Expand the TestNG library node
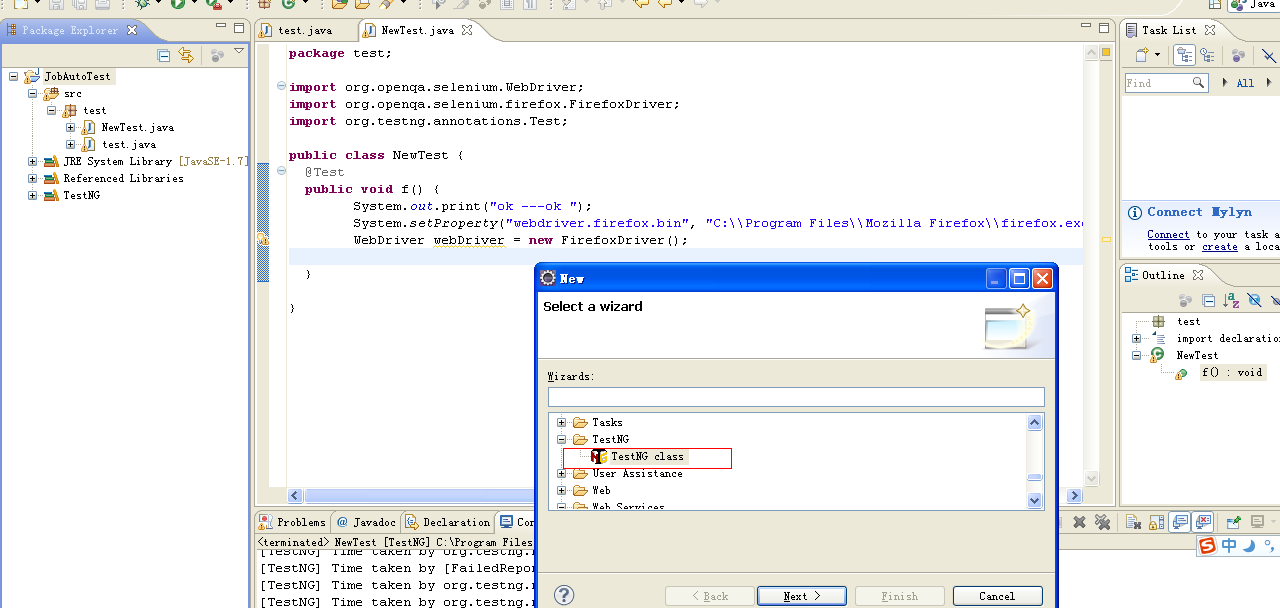The width and height of the screenshot is (1280, 608). coord(33,195)
